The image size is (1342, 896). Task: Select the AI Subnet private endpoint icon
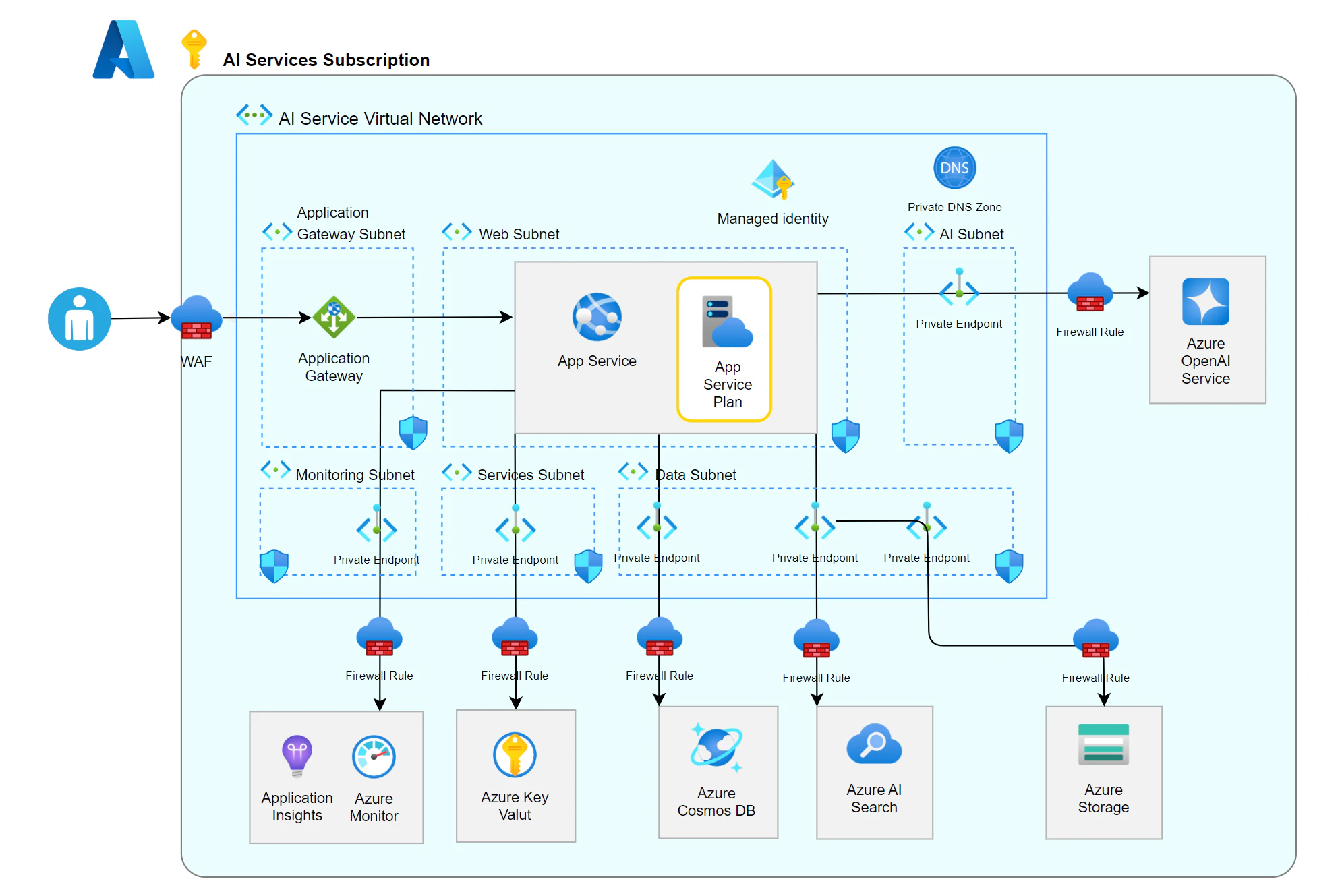pyautogui.click(x=959, y=288)
